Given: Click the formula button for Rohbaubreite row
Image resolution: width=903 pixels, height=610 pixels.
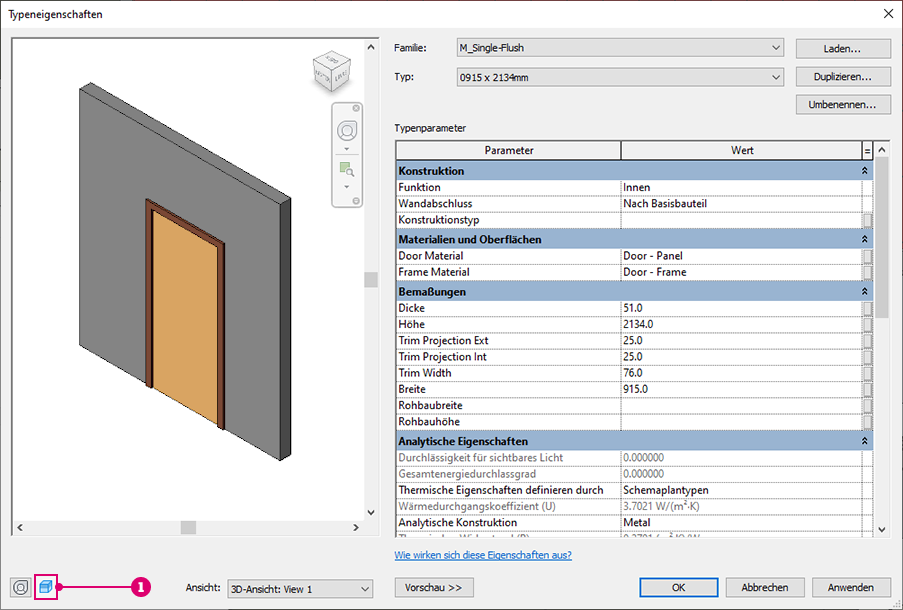Looking at the screenshot, I should (x=867, y=406).
